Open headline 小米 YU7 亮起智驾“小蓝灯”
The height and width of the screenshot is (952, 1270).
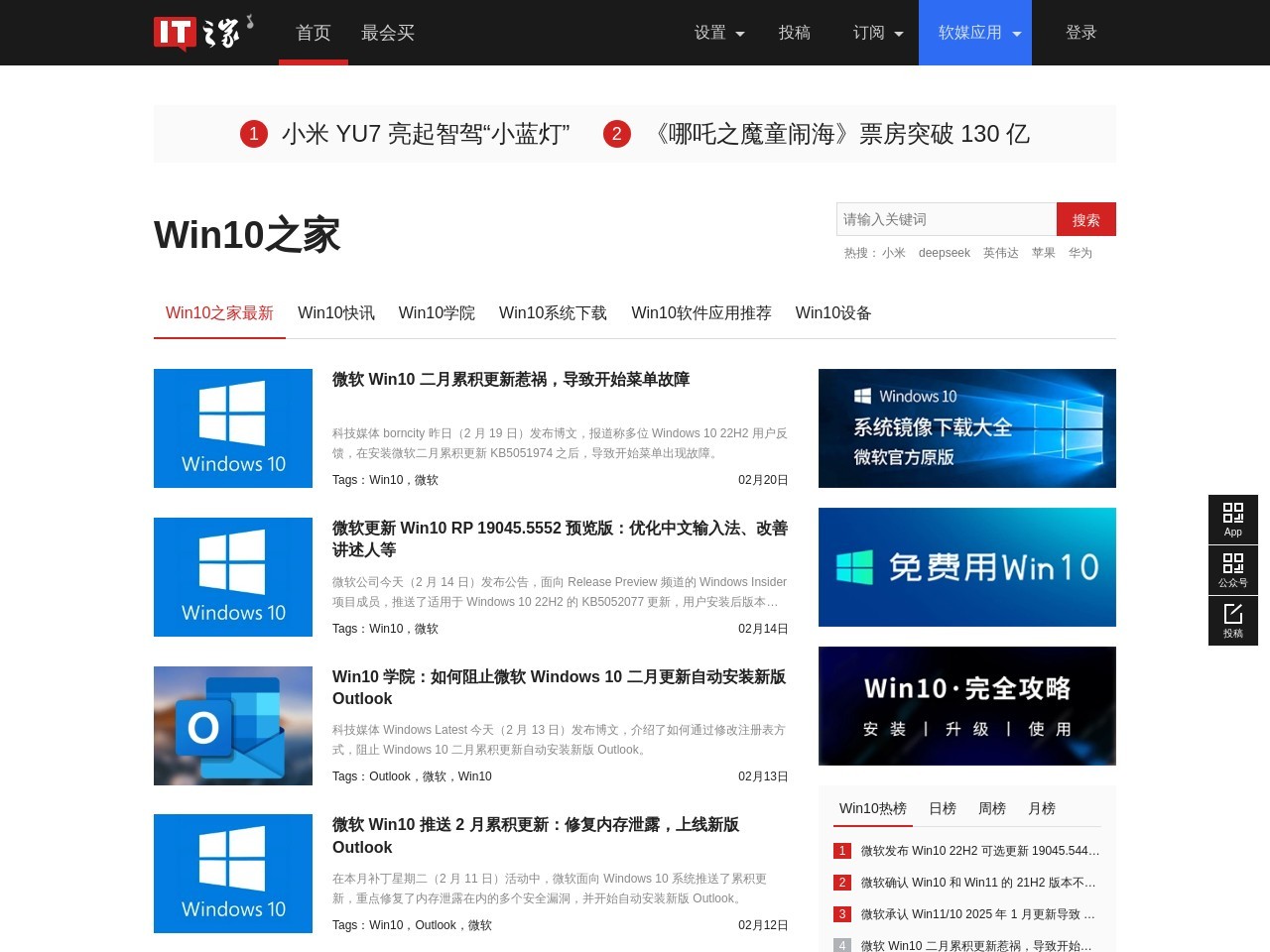426,134
